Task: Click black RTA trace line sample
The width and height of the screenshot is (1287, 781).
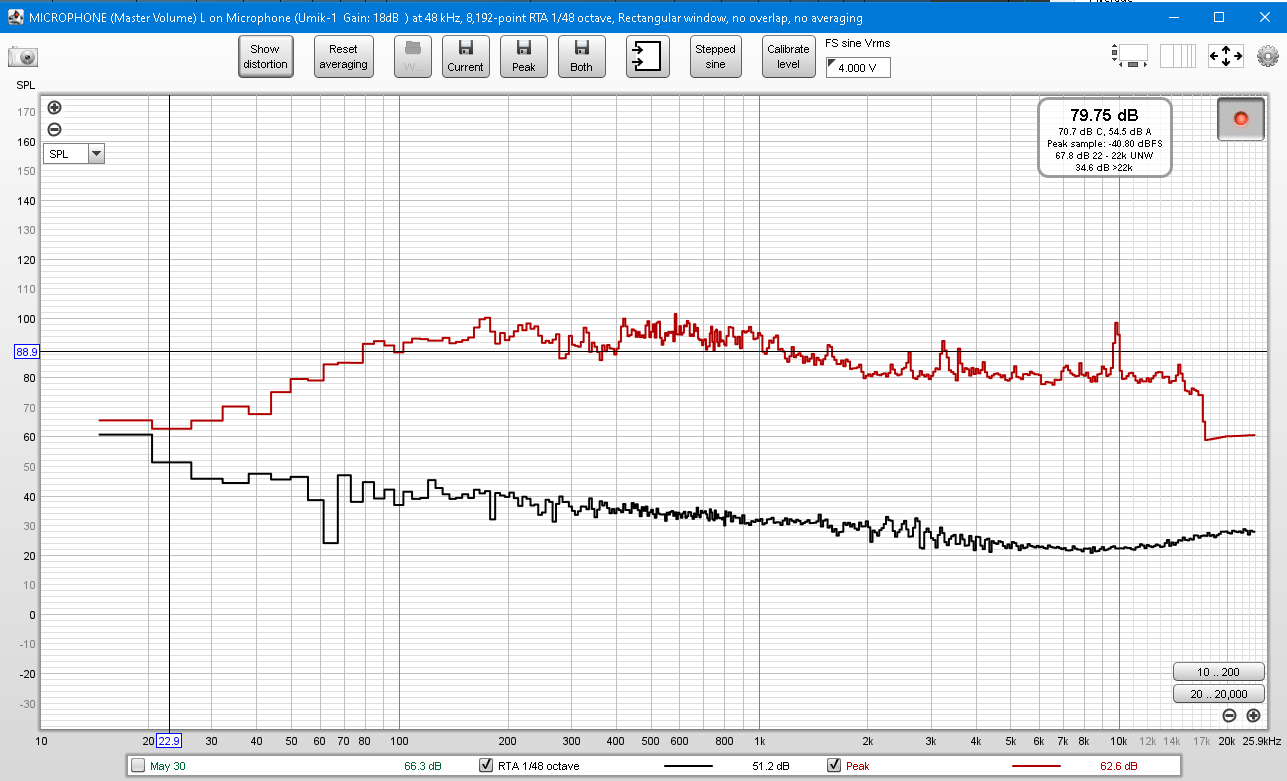Action: coord(688,767)
